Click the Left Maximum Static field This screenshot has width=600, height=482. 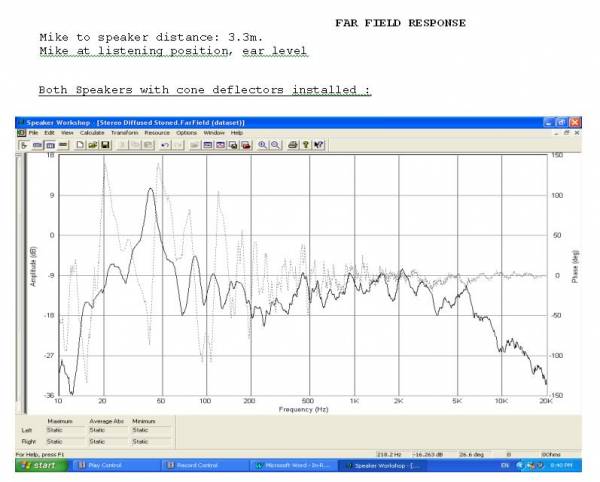[x=64, y=430]
